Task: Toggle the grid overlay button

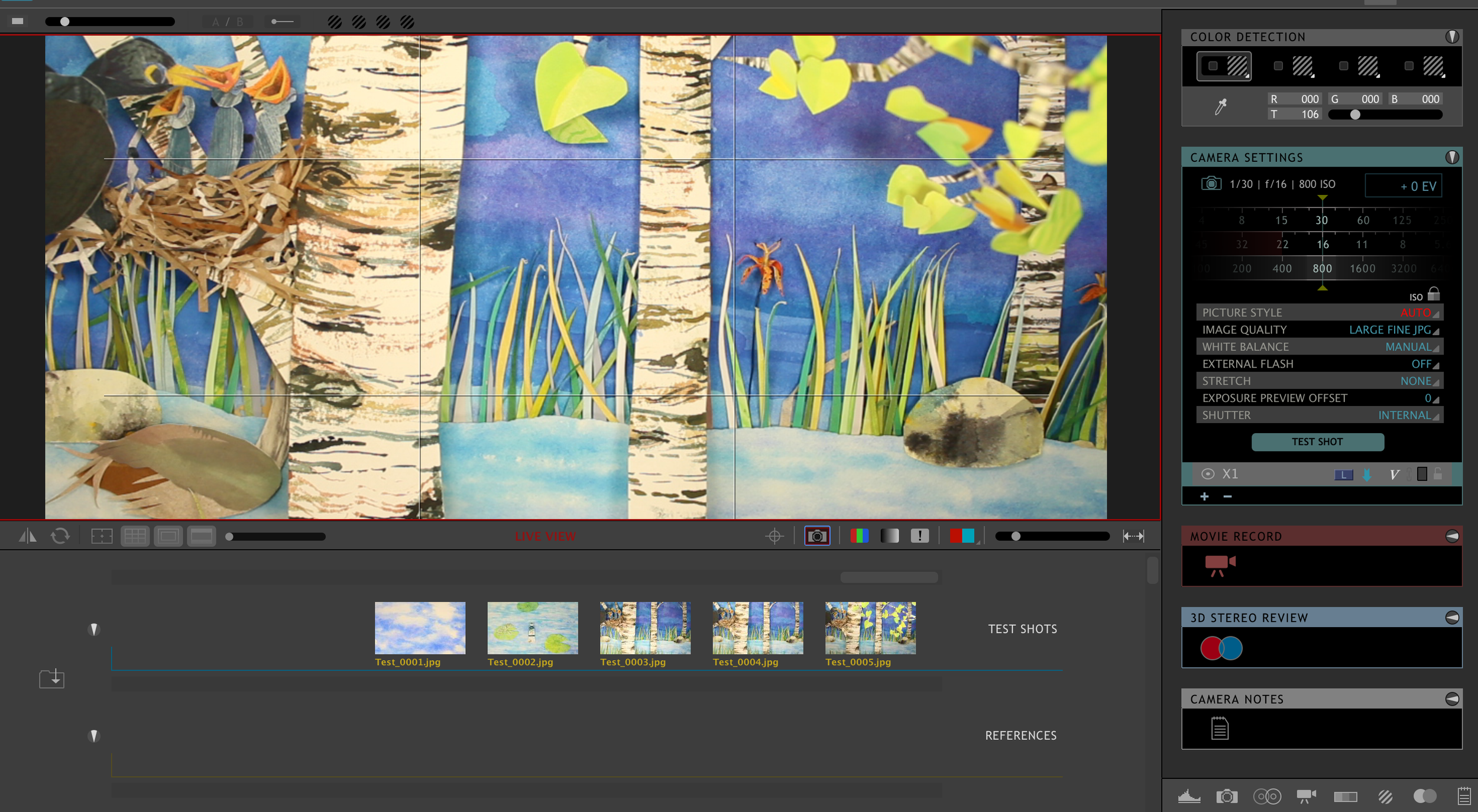Action: click(135, 536)
